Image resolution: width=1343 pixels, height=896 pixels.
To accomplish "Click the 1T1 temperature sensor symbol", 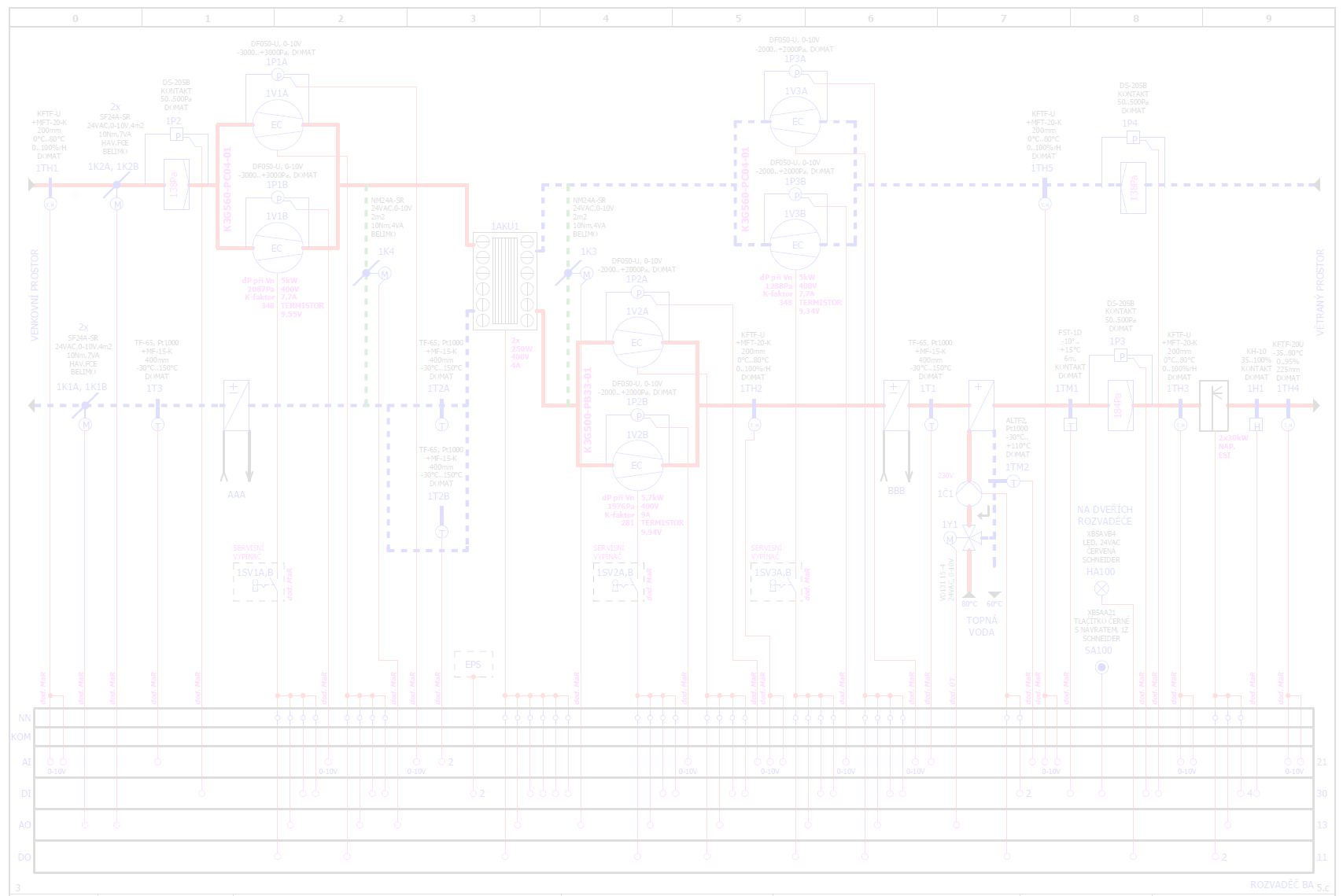I will click(931, 425).
